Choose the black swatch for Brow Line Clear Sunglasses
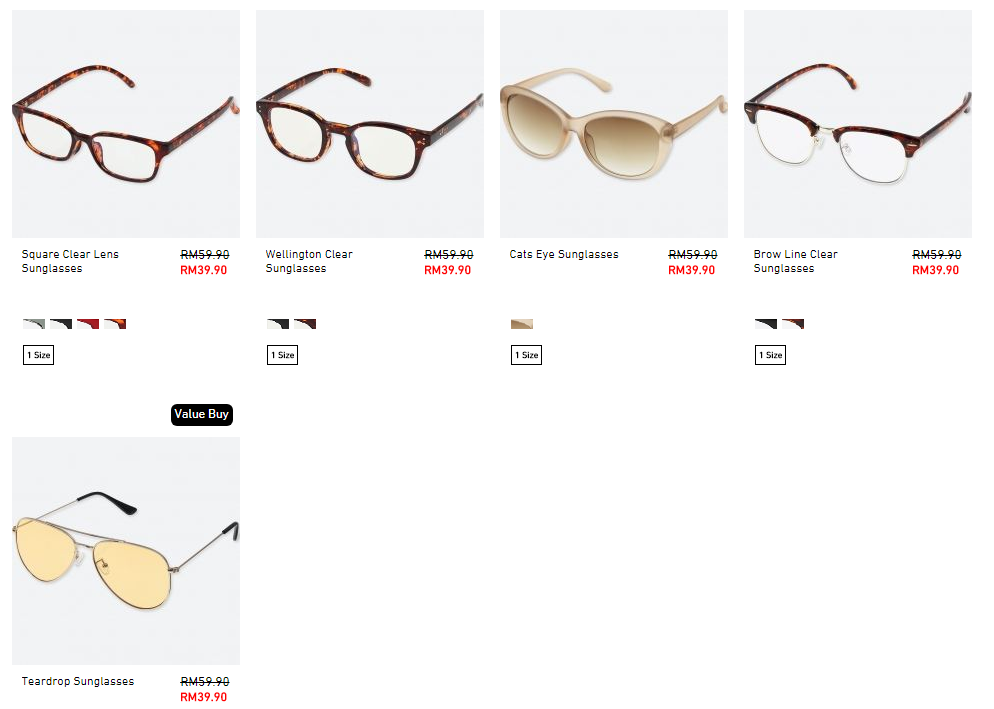The height and width of the screenshot is (709, 994). tap(766, 324)
